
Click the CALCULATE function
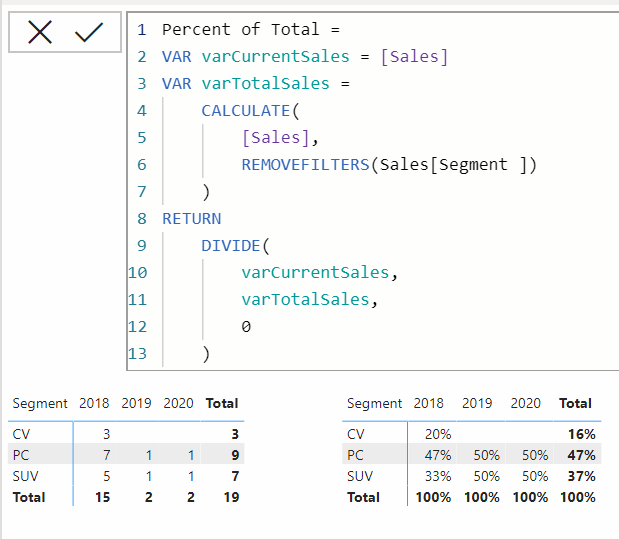pos(246,111)
